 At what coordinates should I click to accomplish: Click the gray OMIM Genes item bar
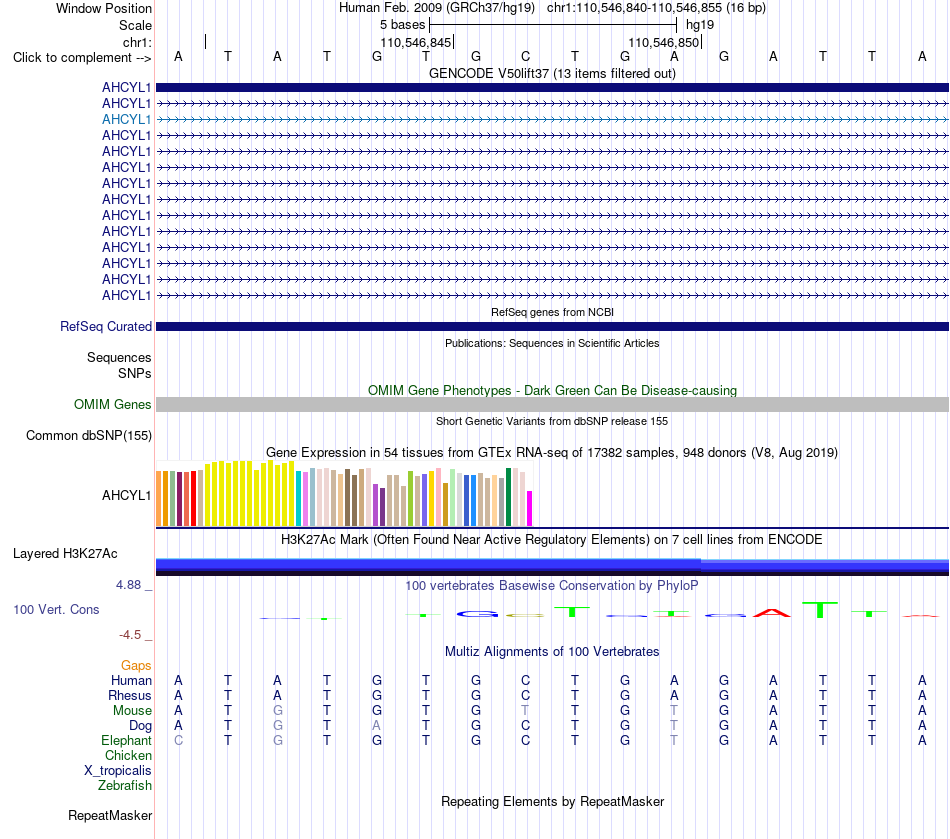[x=552, y=405]
